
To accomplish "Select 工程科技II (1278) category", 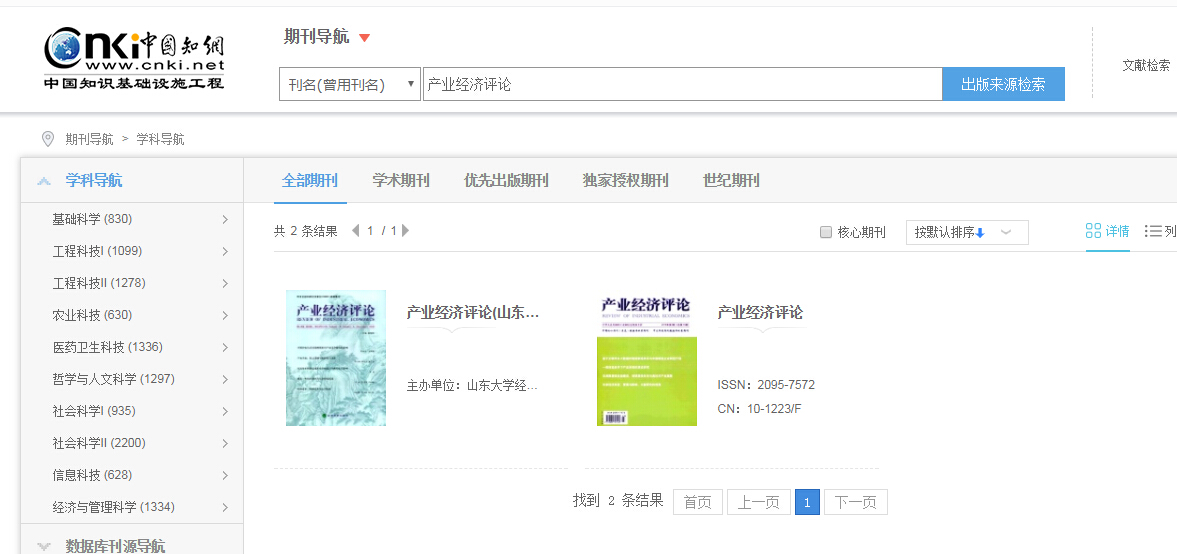I will click(x=99, y=283).
